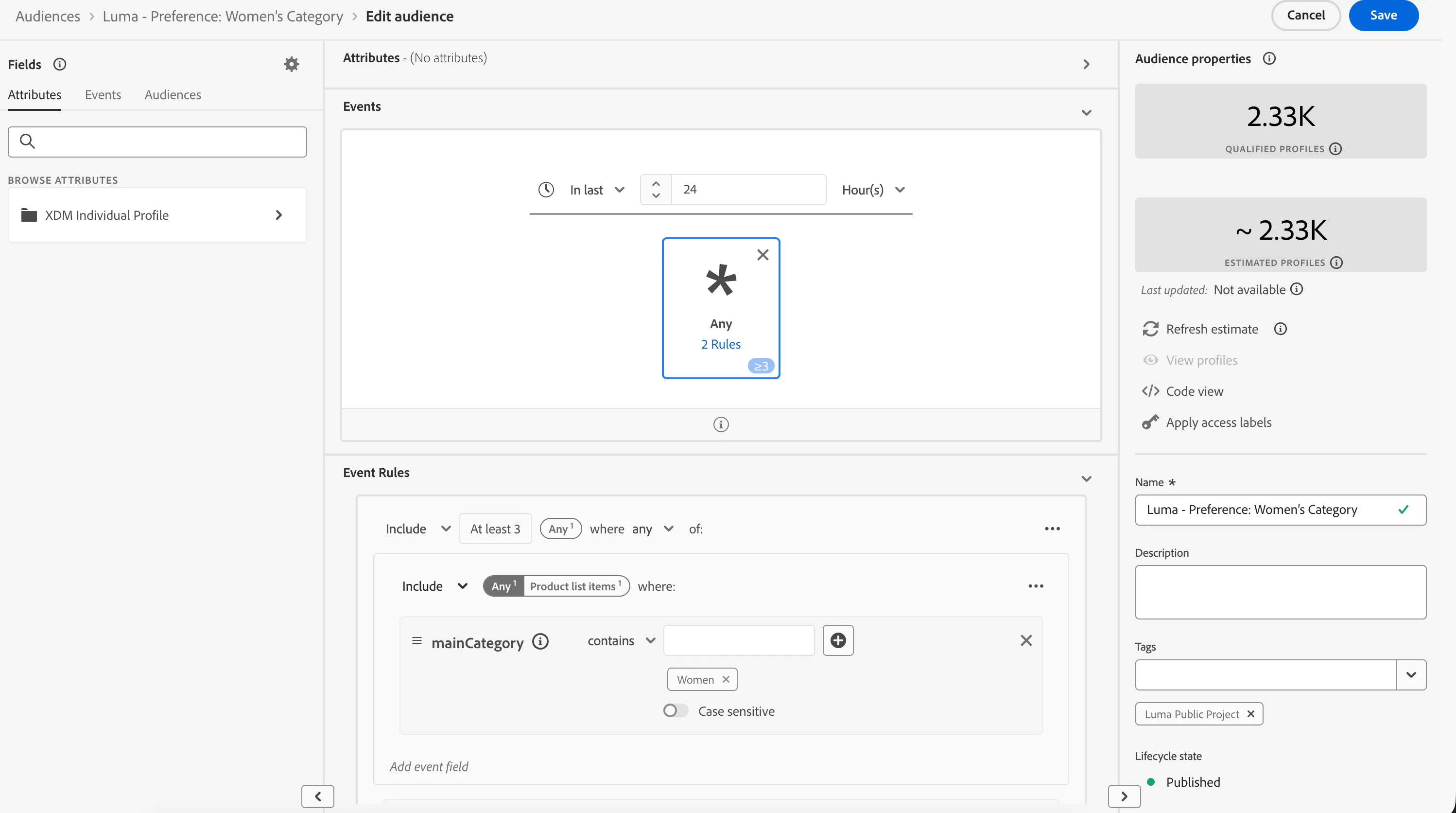Collapse the Event Rules section chevron
Screen dimensions: 1456x813
pos(1086,479)
